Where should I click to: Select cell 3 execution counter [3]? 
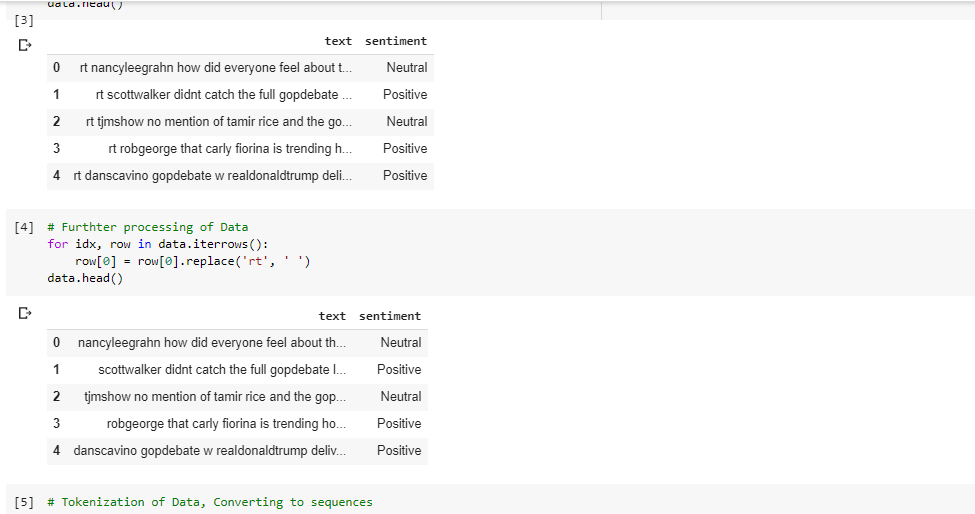click(x=24, y=21)
